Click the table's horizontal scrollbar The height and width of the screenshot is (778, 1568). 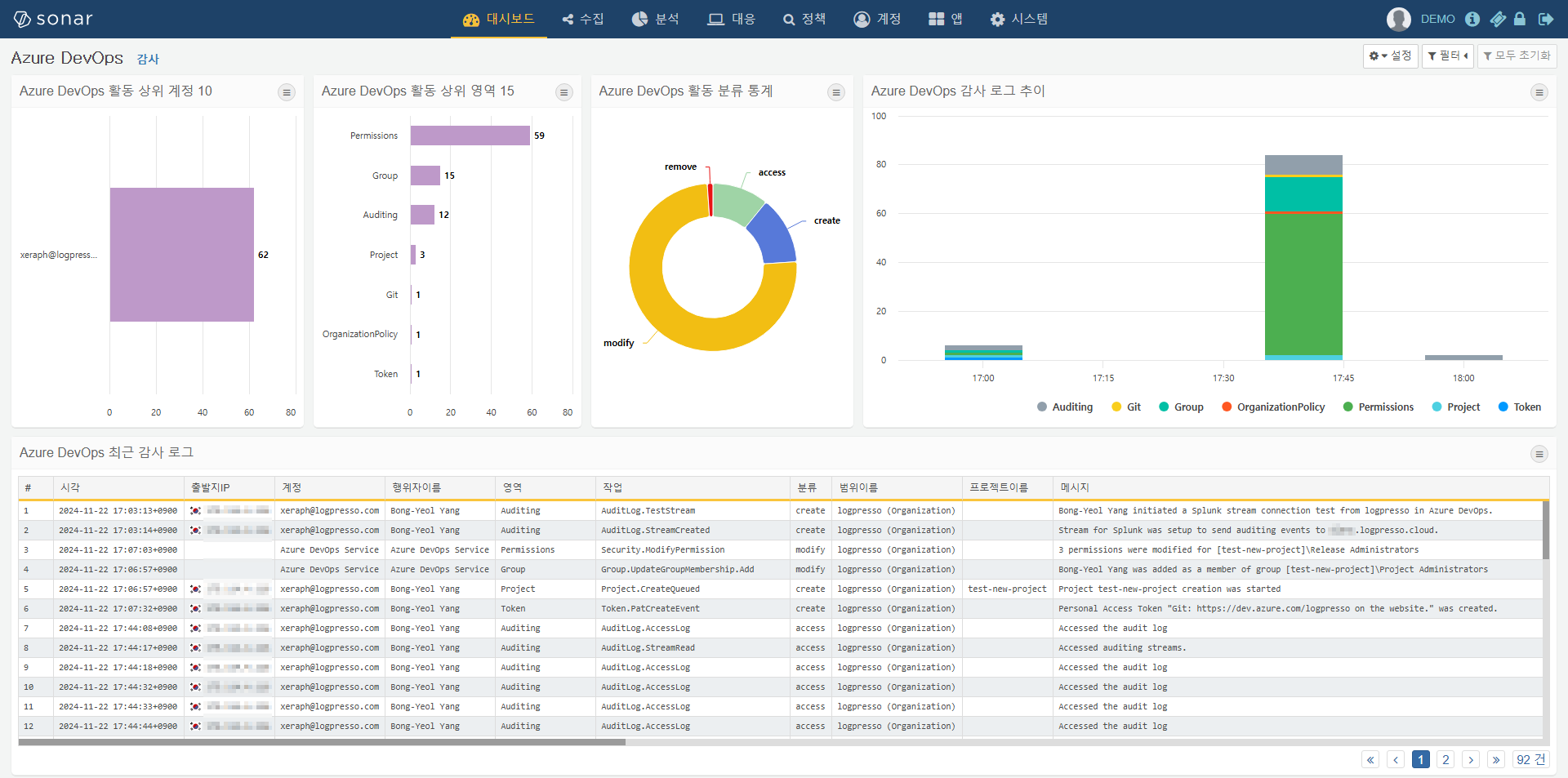pos(322,742)
